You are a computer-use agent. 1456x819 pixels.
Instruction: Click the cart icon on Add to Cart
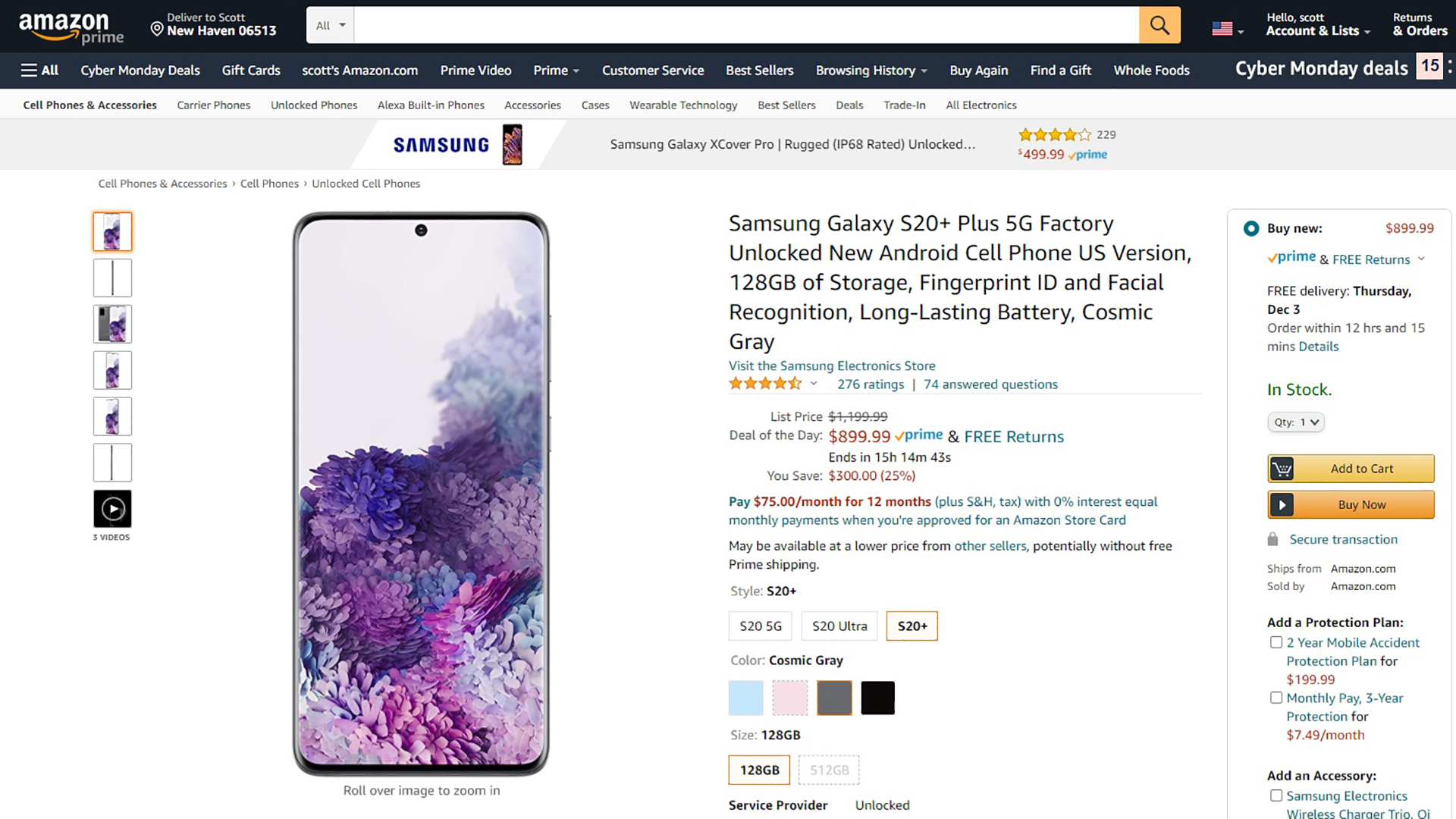(x=1282, y=469)
